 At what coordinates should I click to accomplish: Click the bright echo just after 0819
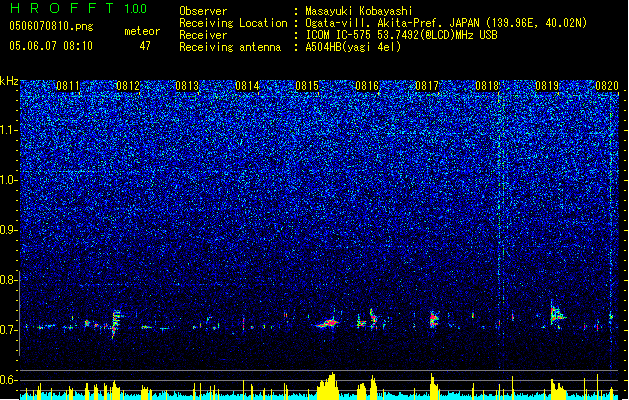coord(557,315)
